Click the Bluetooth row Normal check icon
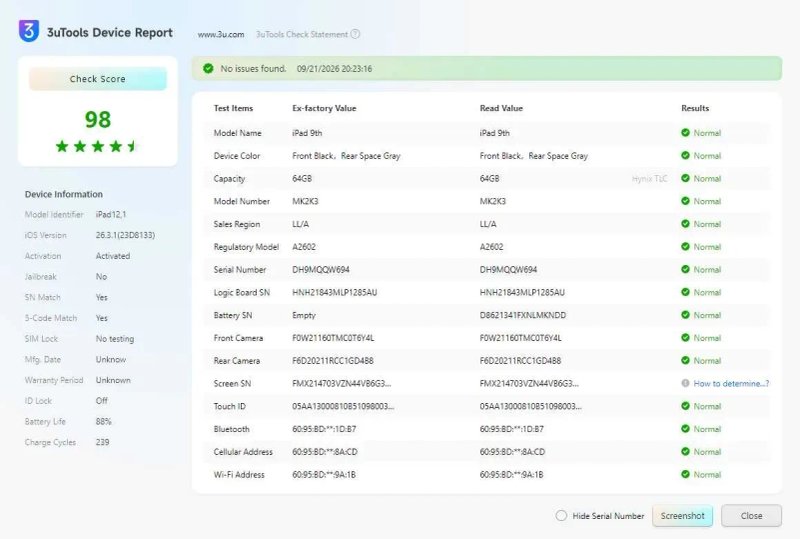Image resolution: width=800 pixels, height=539 pixels. [685, 429]
